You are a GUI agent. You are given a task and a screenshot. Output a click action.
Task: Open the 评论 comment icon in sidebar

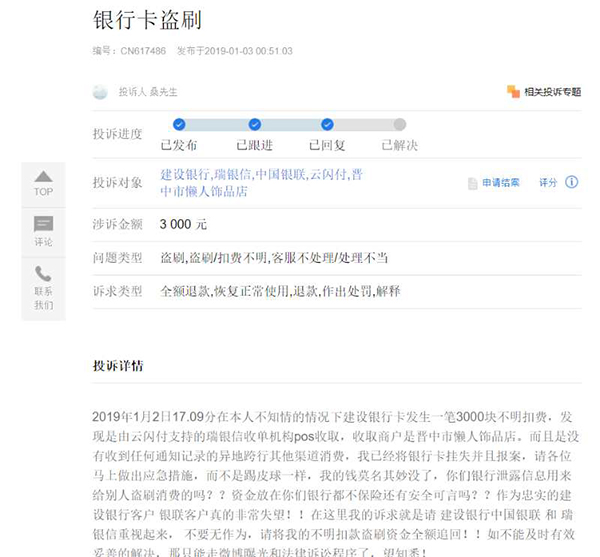[44, 224]
